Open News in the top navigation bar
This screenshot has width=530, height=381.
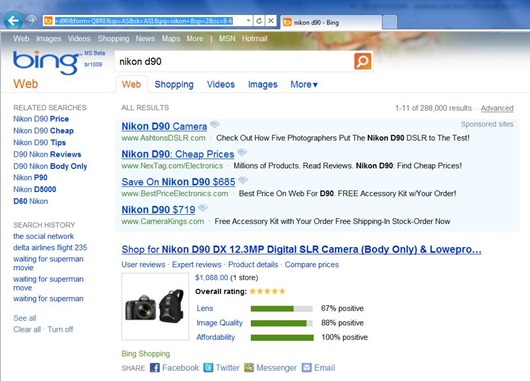click(x=145, y=39)
